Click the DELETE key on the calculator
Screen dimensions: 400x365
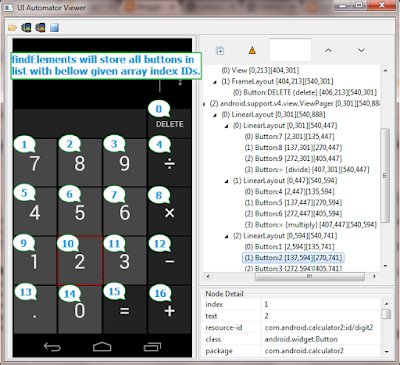(x=169, y=123)
